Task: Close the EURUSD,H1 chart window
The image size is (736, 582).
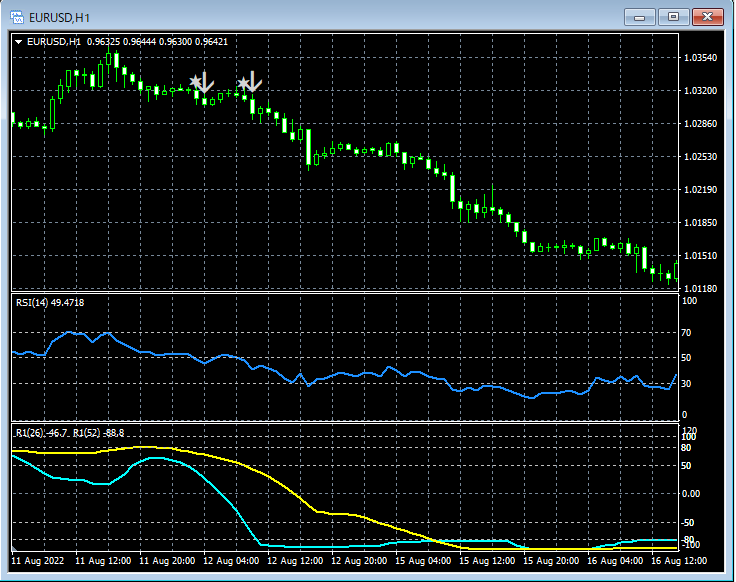Action: click(x=707, y=16)
